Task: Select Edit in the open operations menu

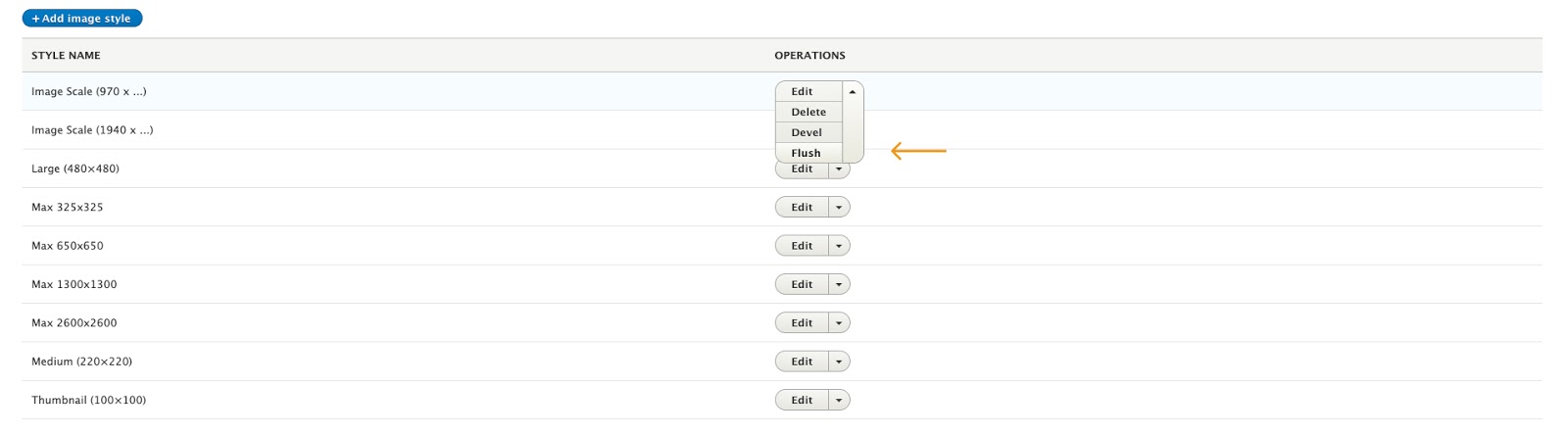Action: point(803,91)
